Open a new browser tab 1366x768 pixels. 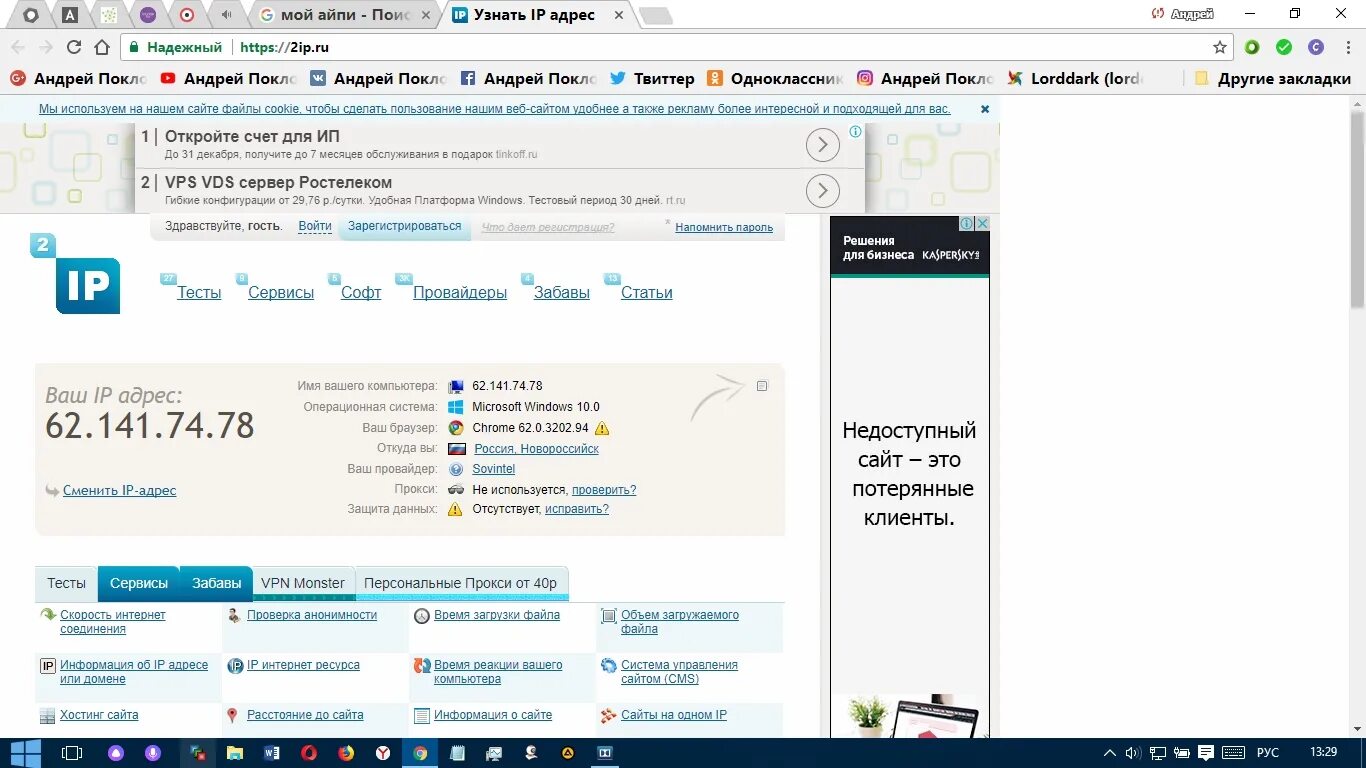coord(655,15)
